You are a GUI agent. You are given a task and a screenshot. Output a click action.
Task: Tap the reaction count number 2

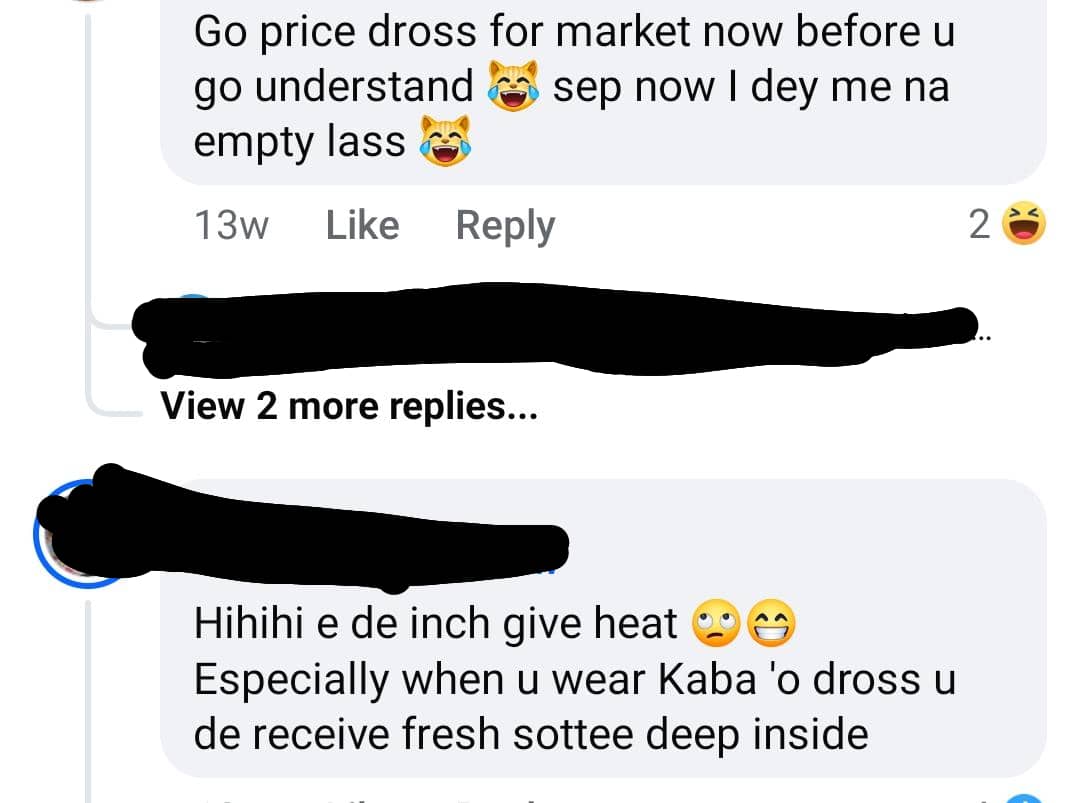(x=979, y=225)
